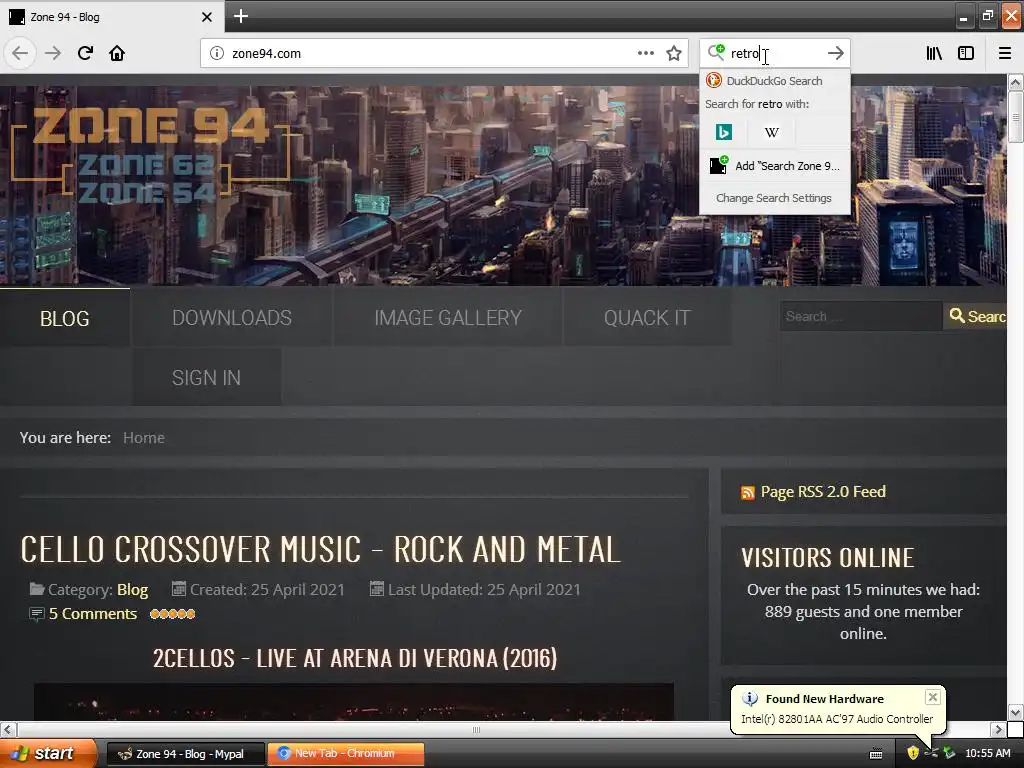Go forward to the next page
The width and height of the screenshot is (1024, 768).
(x=52, y=54)
